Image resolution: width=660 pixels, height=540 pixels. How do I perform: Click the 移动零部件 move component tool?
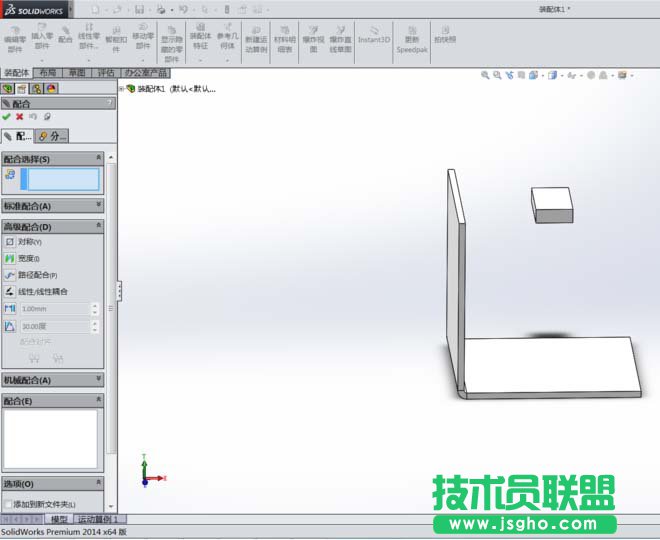[143, 37]
